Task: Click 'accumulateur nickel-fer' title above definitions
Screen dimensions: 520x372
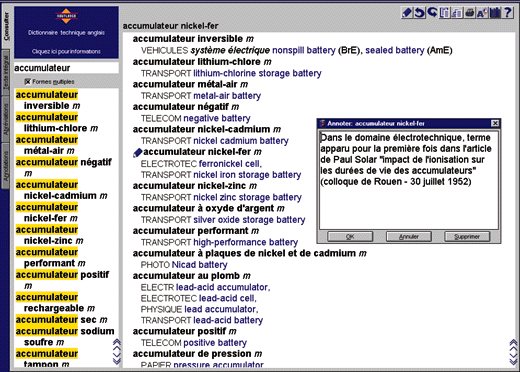Action: [170, 26]
